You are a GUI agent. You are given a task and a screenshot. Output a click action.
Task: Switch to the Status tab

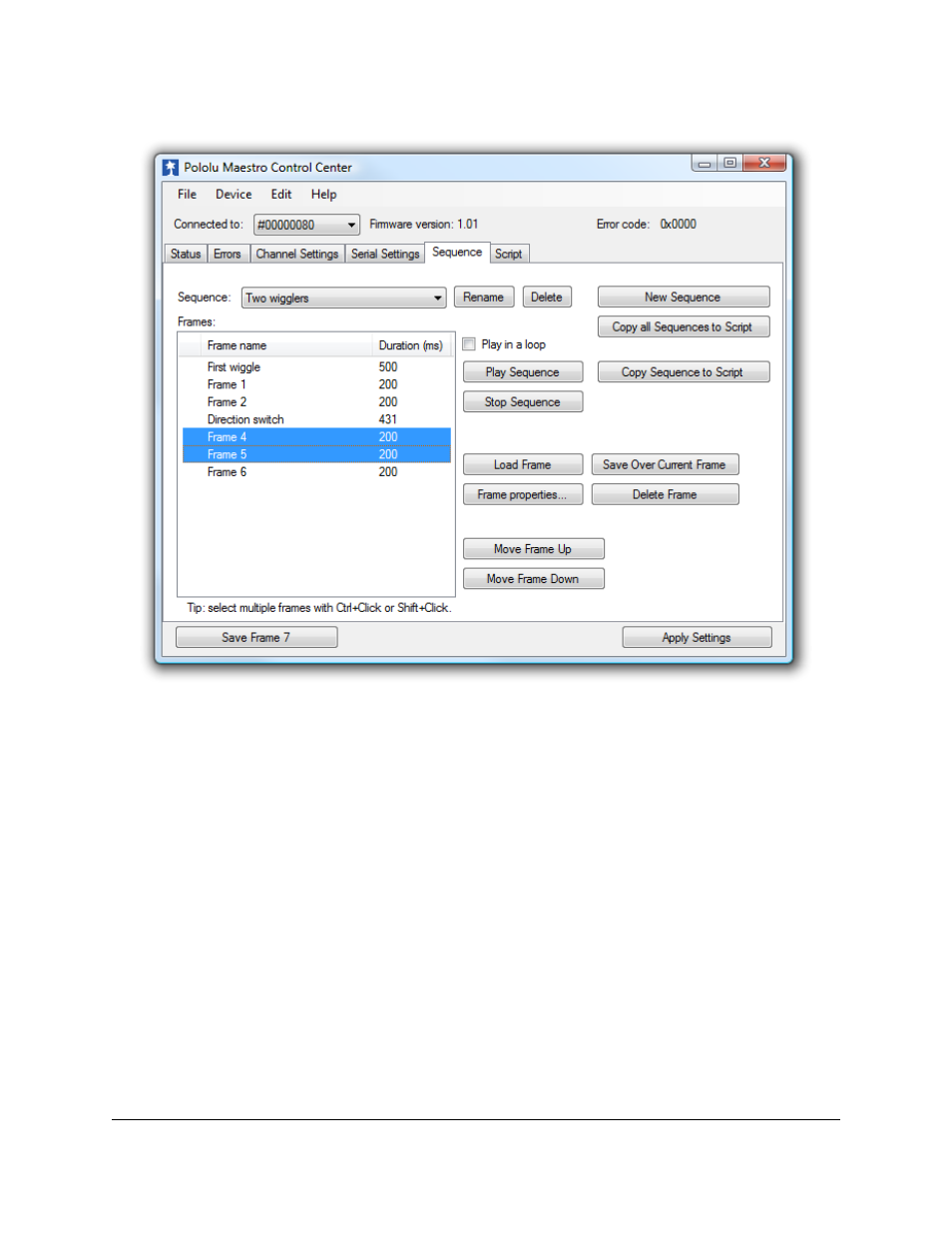186,254
